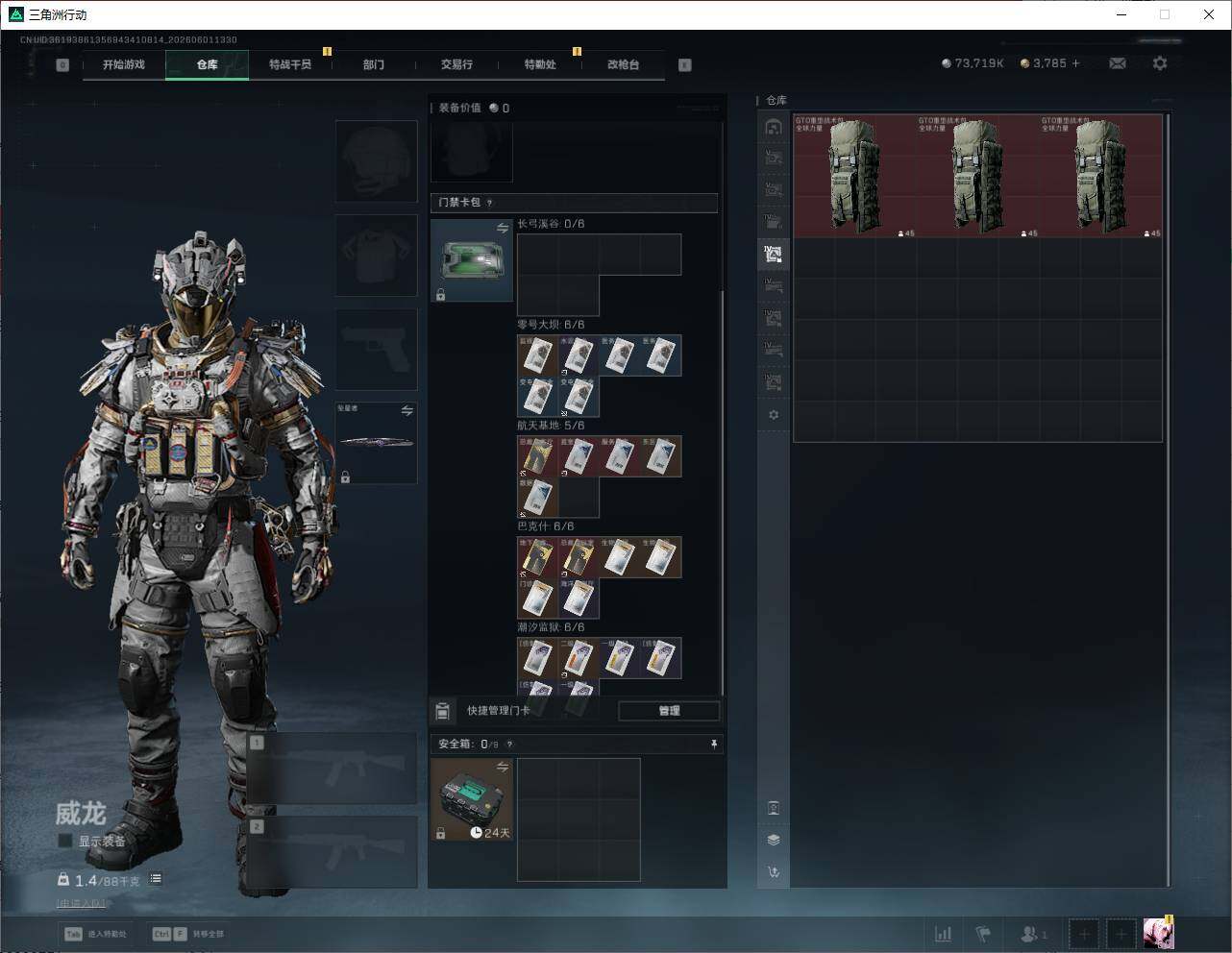Click the 零号大坝 6/6 label
The height and width of the screenshot is (953, 1232).
pos(551,325)
